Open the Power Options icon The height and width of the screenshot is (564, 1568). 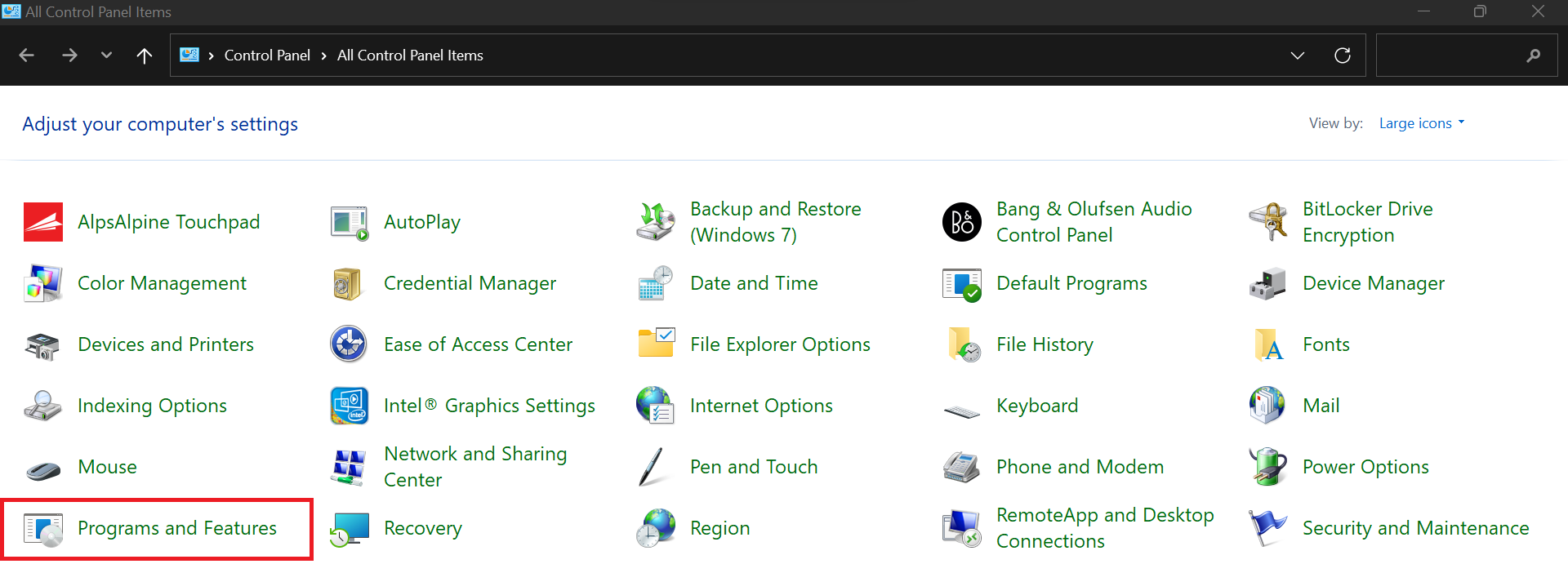tap(1268, 467)
